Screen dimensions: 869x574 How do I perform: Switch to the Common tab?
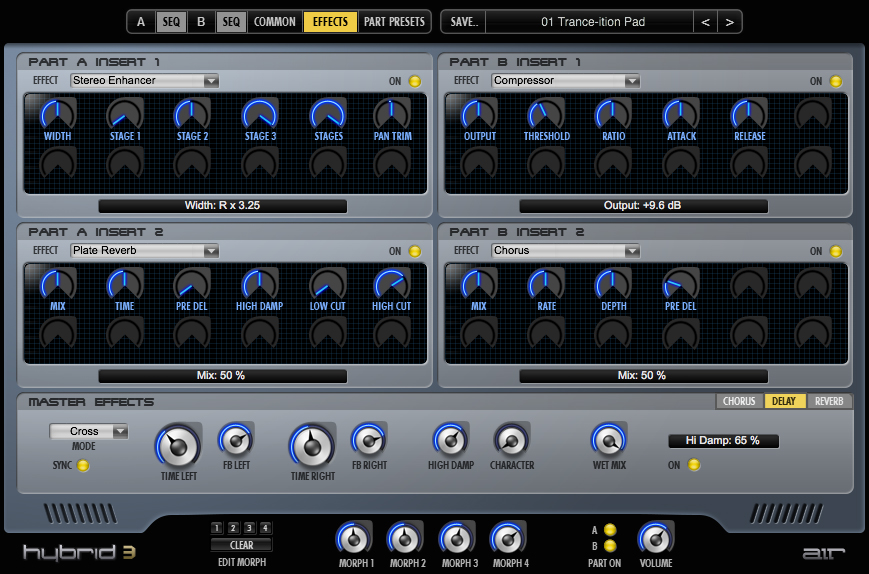(x=275, y=21)
